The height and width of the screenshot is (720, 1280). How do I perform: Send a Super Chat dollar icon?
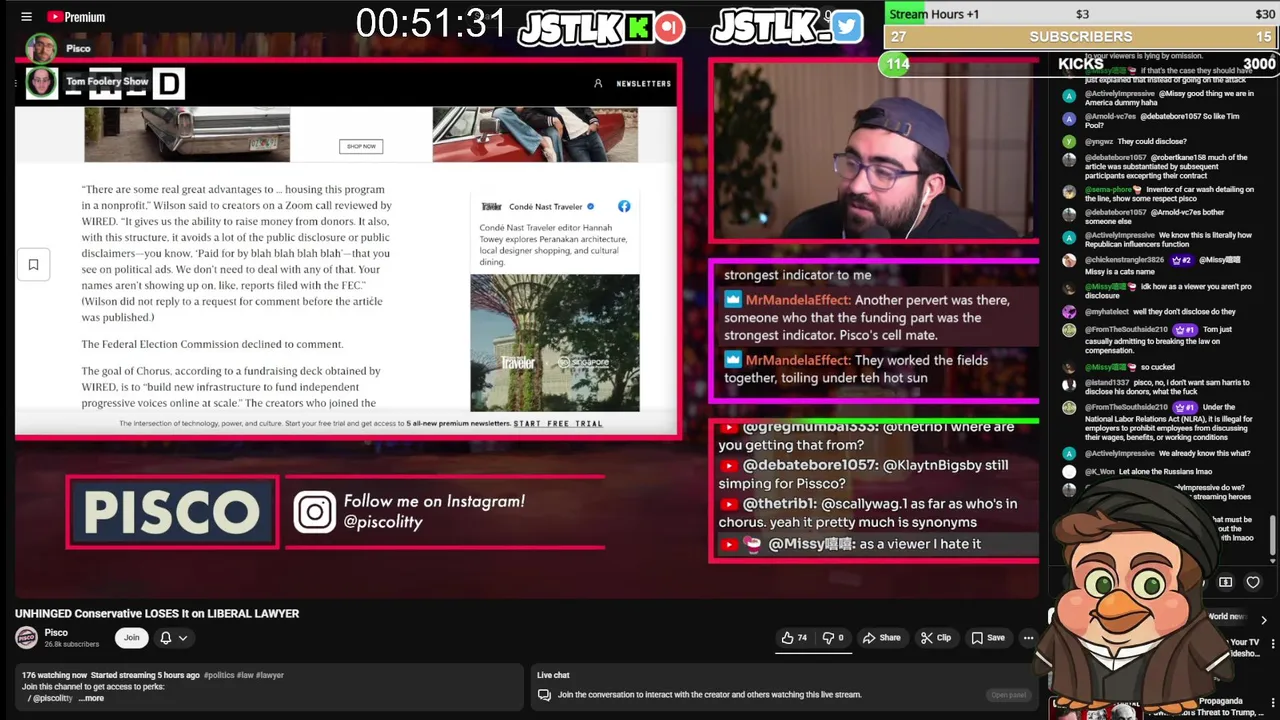click(x=1225, y=582)
